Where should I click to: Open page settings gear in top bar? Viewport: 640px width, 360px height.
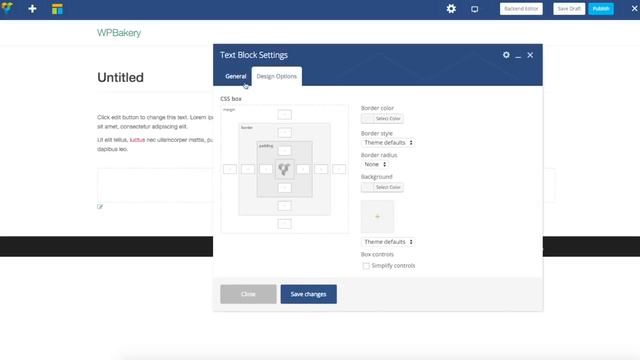click(451, 9)
